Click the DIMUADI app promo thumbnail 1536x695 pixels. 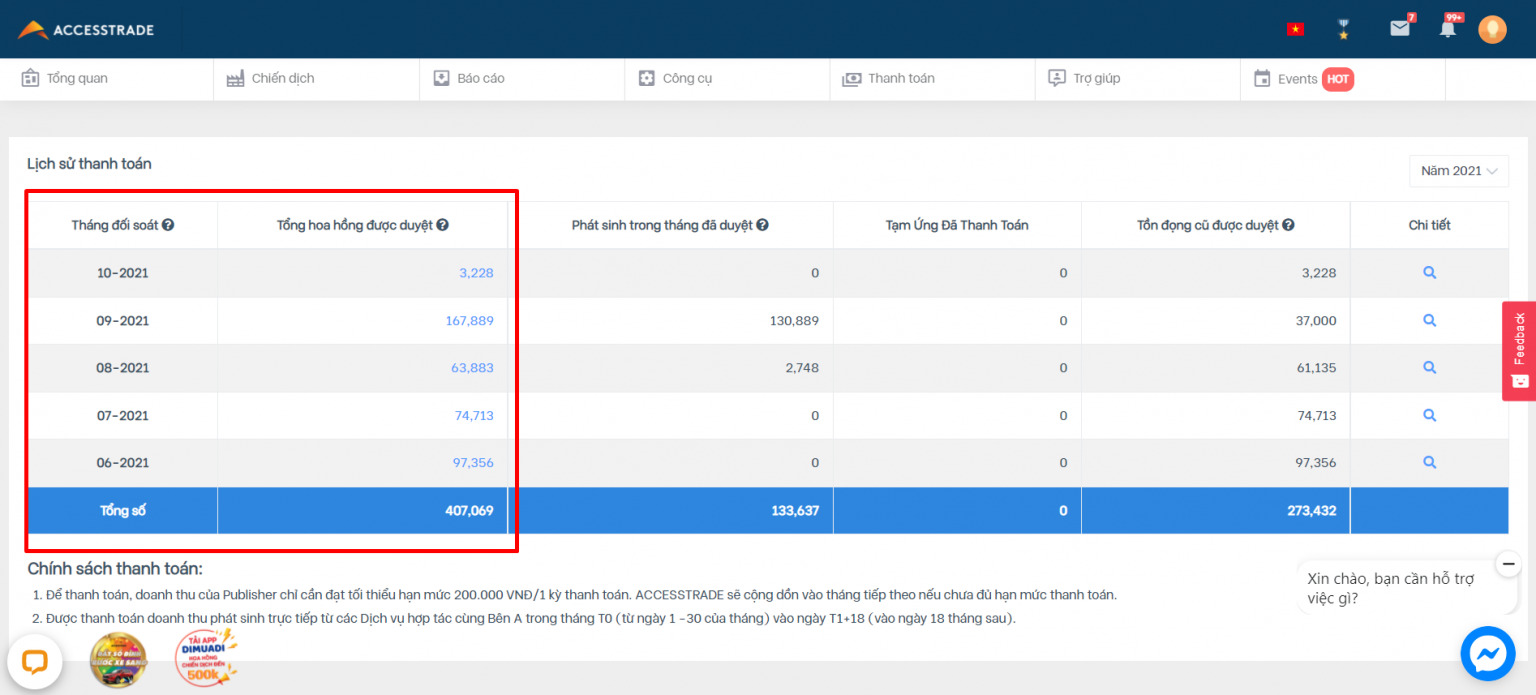point(204,658)
